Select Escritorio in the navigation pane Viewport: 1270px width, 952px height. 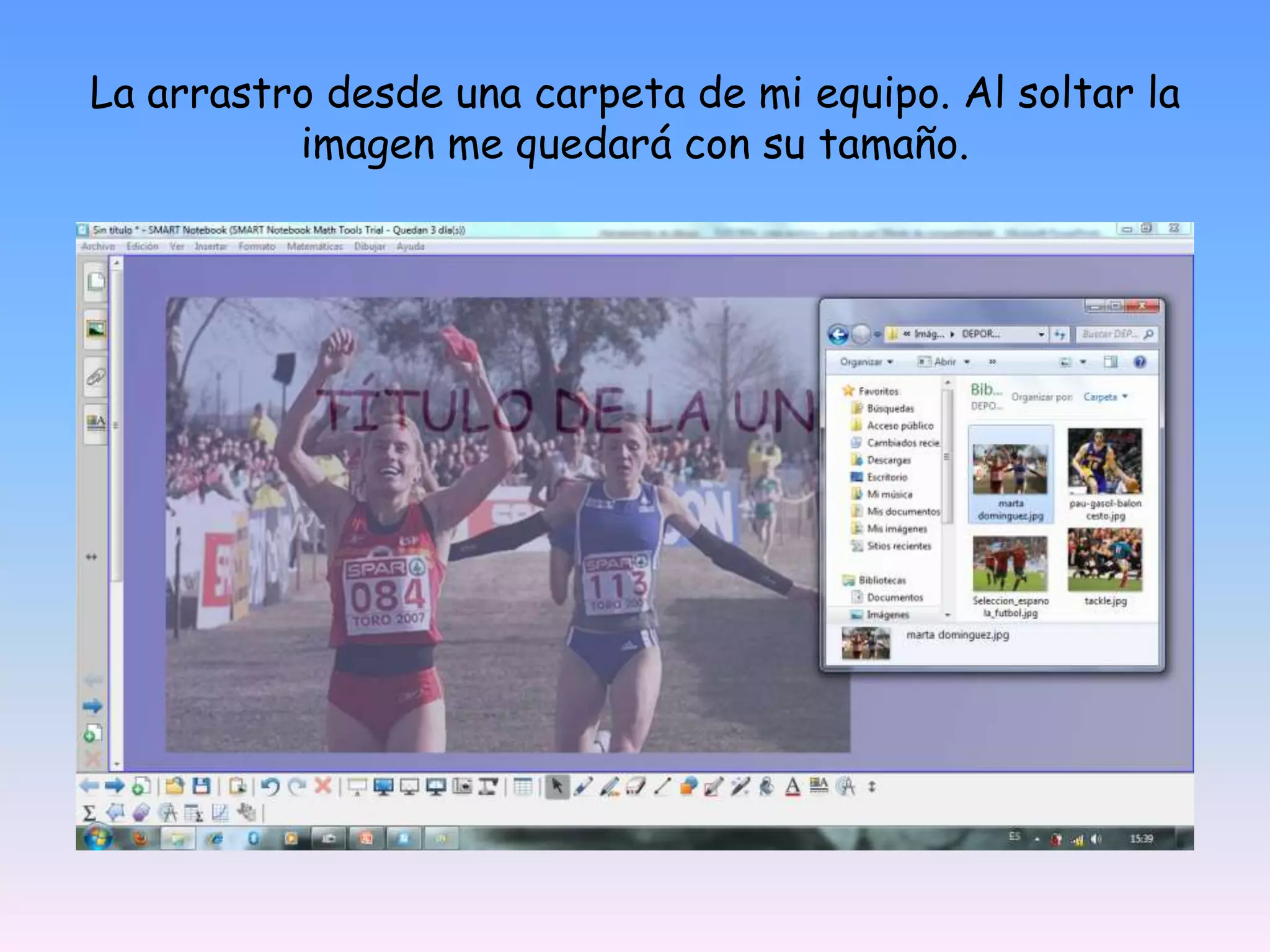pyautogui.click(x=887, y=477)
